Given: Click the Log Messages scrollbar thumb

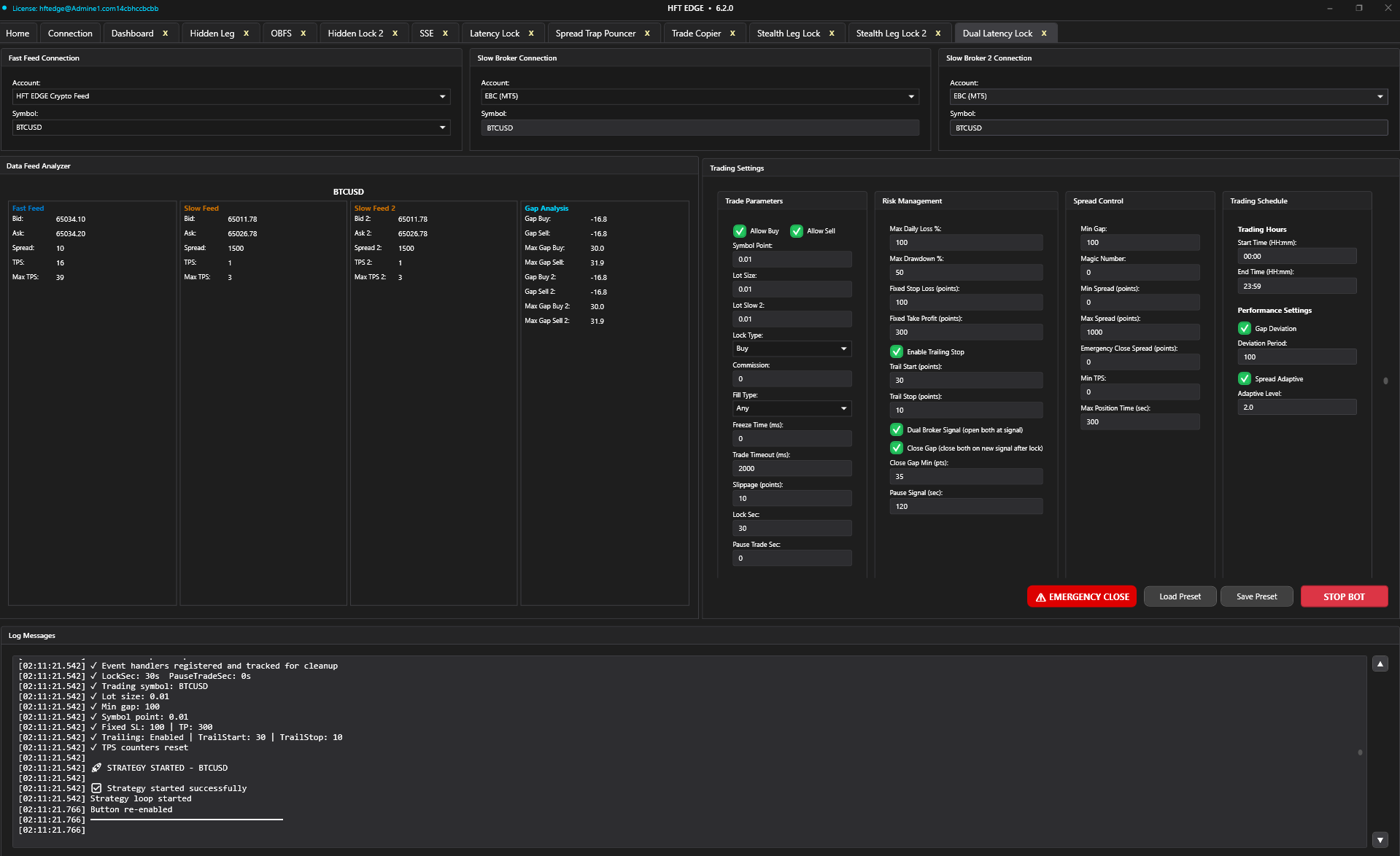Looking at the screenshot, I should pyautogui.click(x=1360, y=752).
